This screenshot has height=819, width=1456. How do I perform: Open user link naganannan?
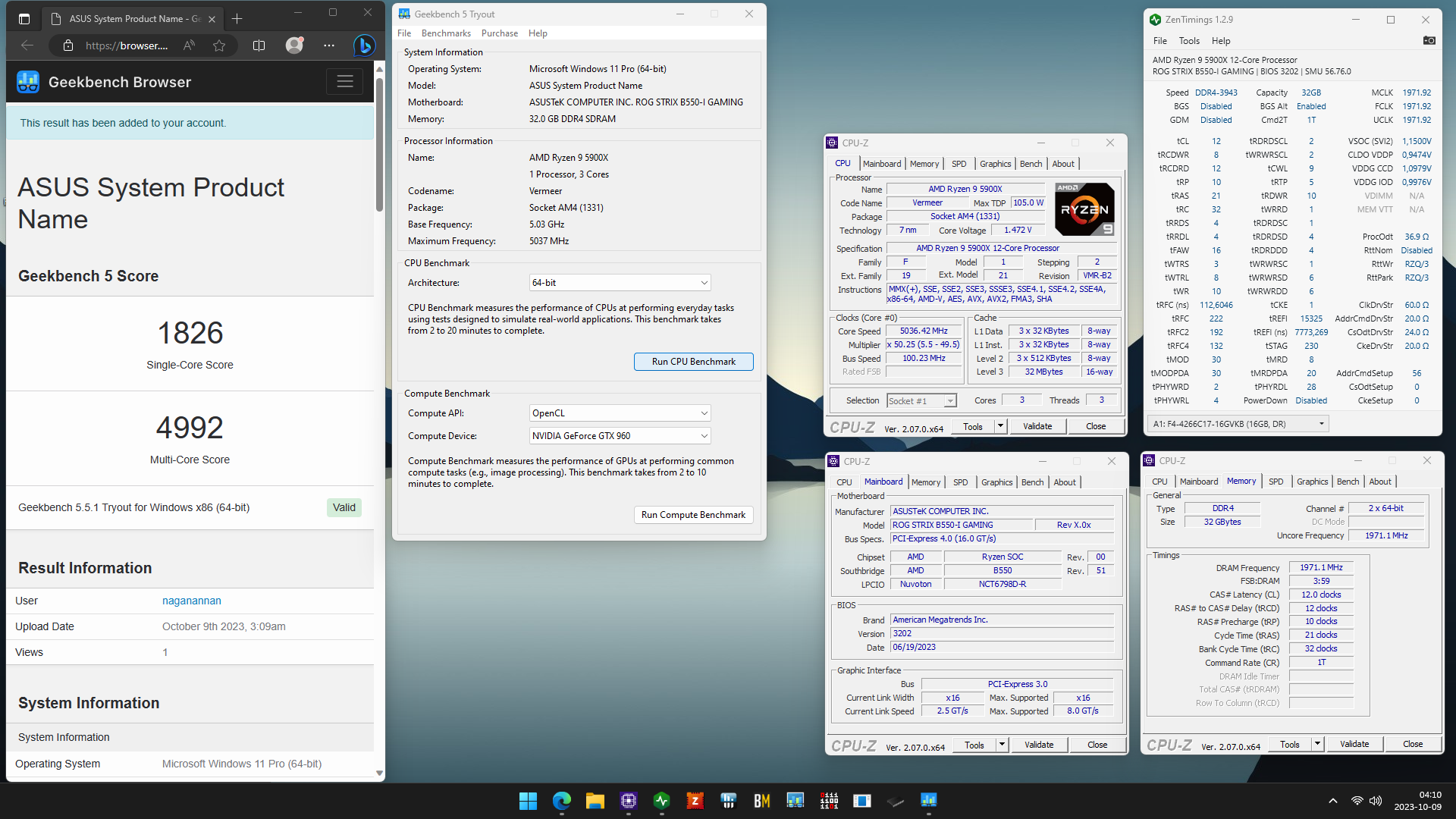[x=192, y=601]
